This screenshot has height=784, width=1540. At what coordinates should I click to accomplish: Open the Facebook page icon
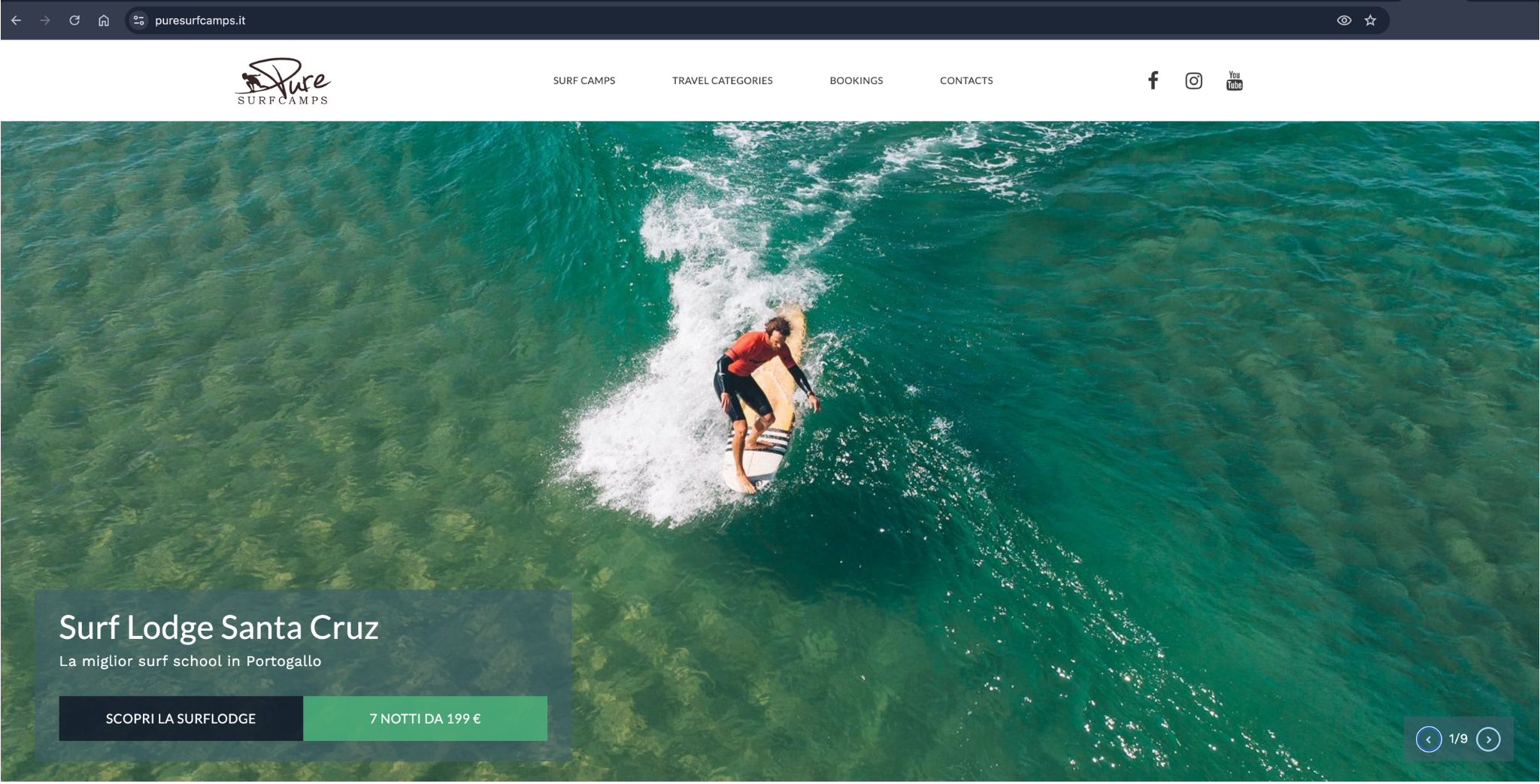[x=1153, y=80]
